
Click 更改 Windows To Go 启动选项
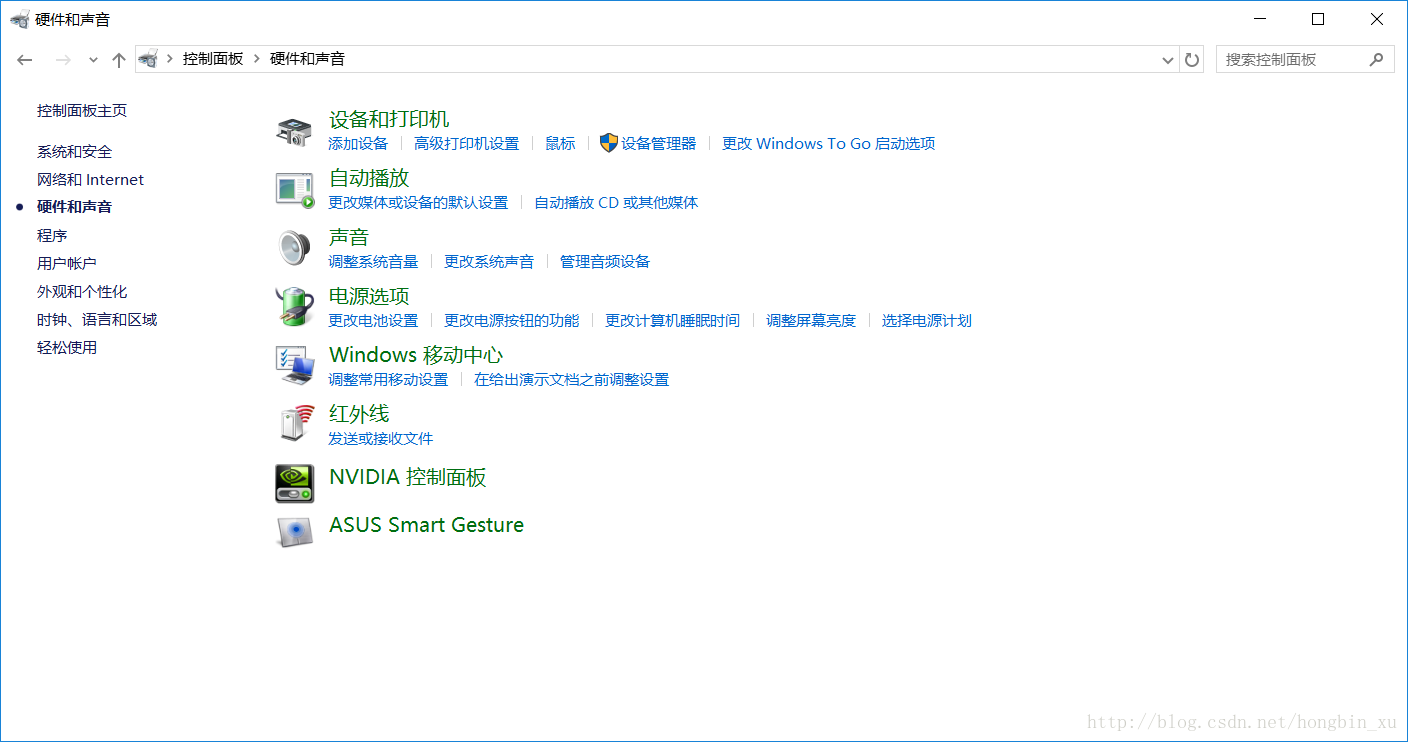click(829, 144)
